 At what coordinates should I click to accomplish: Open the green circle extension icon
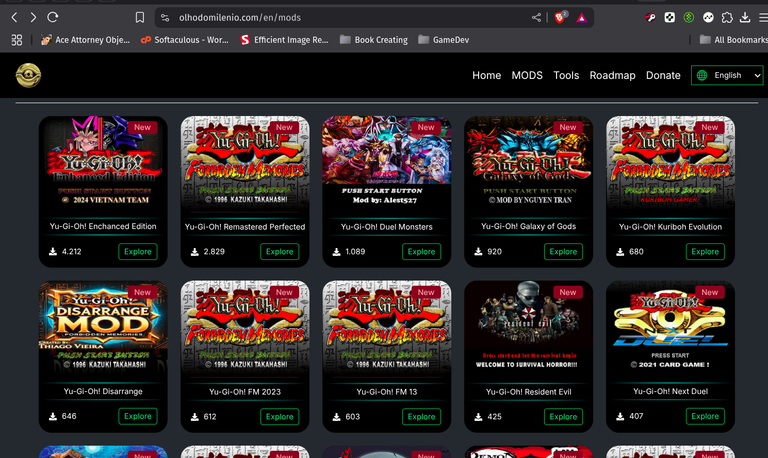(689, 18)
